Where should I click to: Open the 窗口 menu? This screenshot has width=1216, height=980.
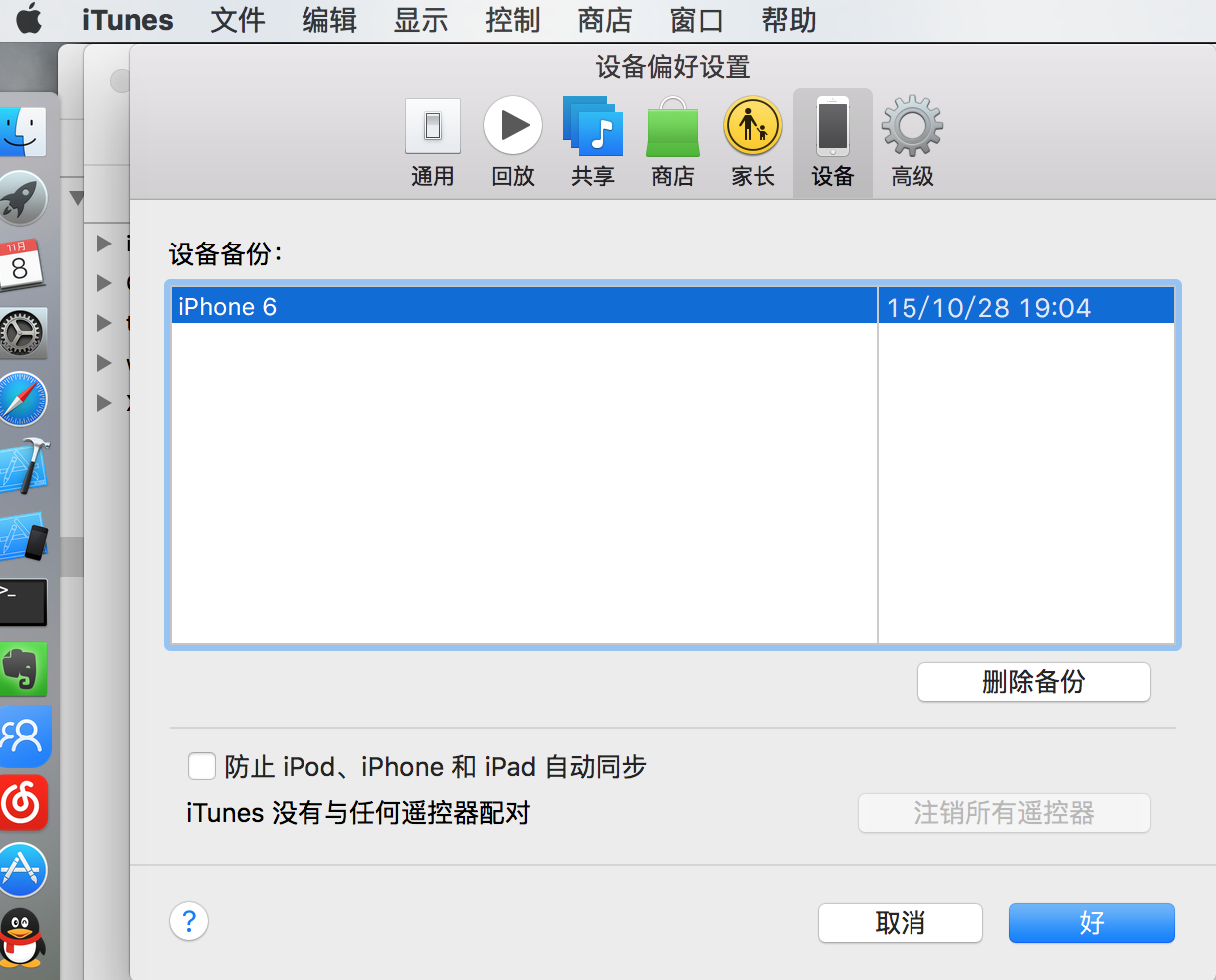coord(697,20)
